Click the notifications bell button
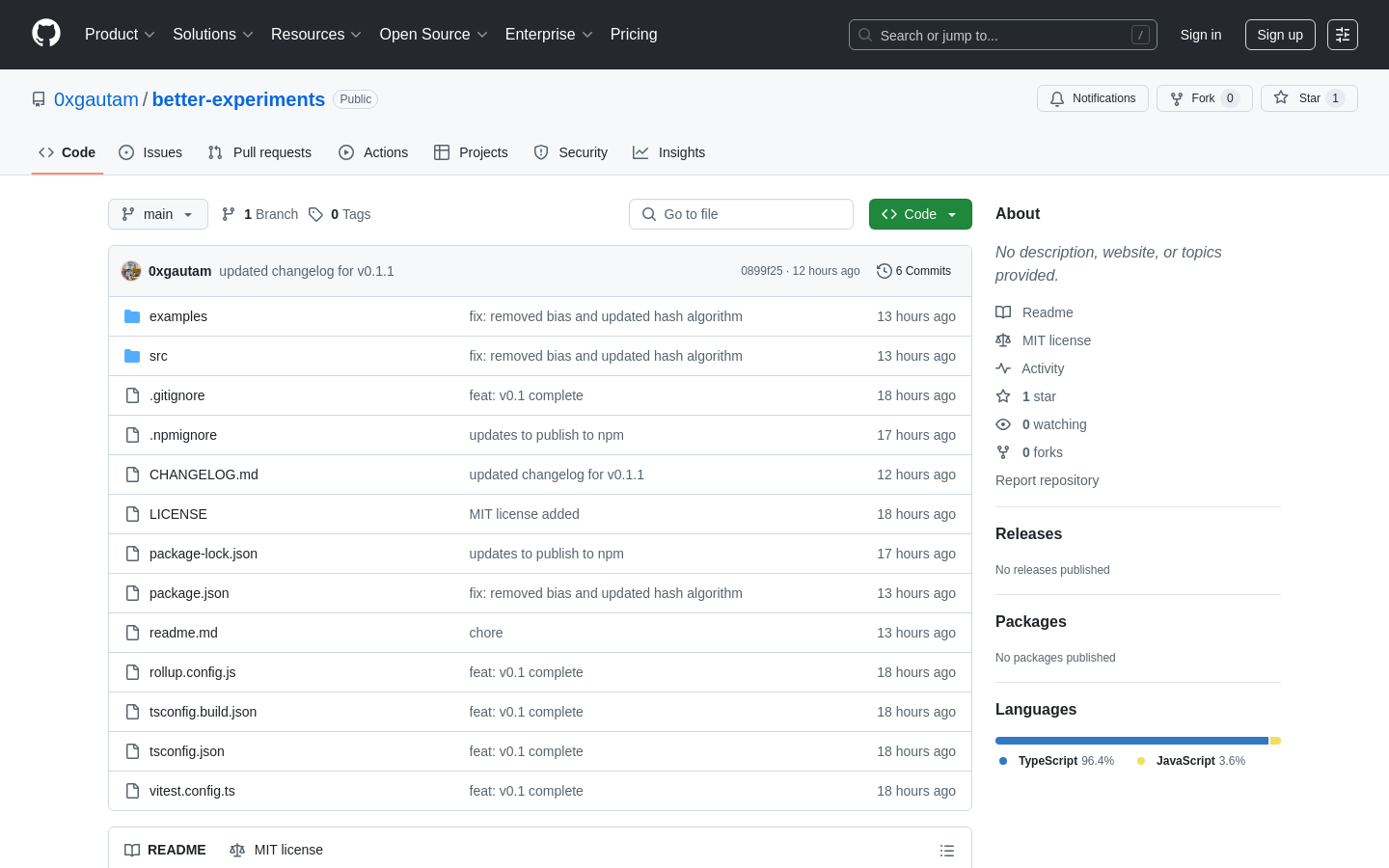Image resolution: width=1389 pixels, height=868 pixels. pyautogui.click(x=1093, y=98)
